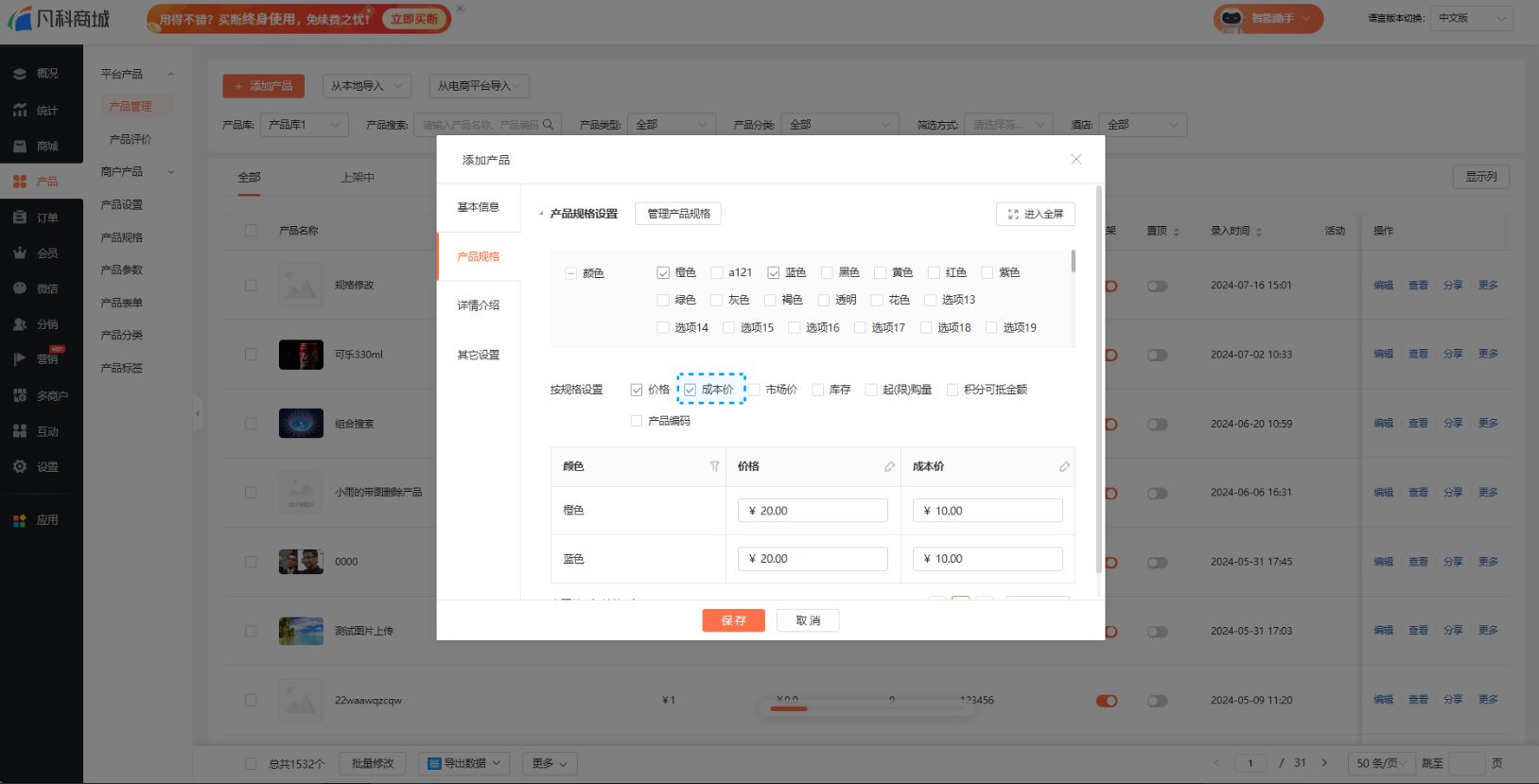Open the 商城 mall sidebar icon
The width and height of the screenshot is (1539, 784).
20,147
